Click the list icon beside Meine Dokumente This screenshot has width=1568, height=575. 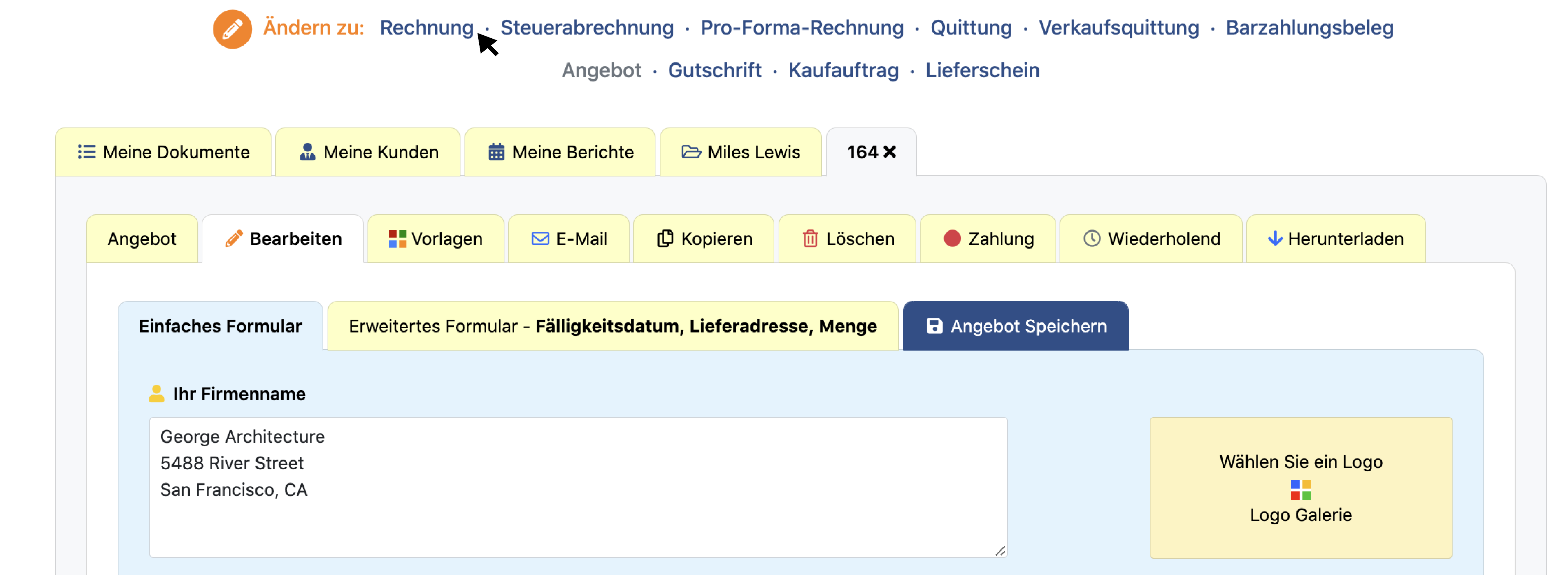click(87, 152)
